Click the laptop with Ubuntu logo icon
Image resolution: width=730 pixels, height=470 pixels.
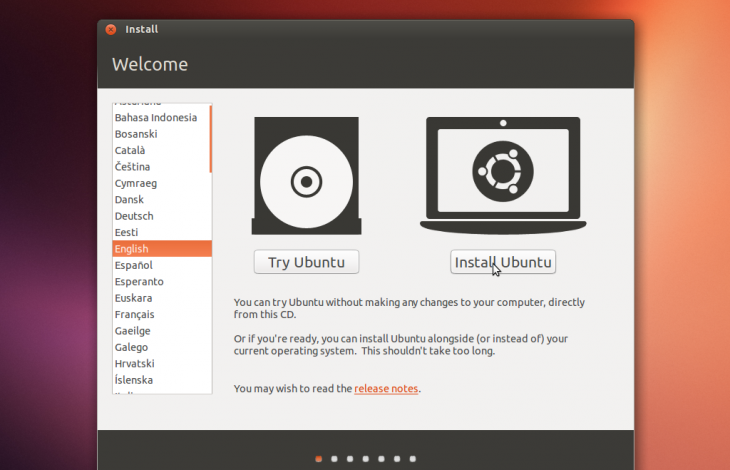point(503,175)
